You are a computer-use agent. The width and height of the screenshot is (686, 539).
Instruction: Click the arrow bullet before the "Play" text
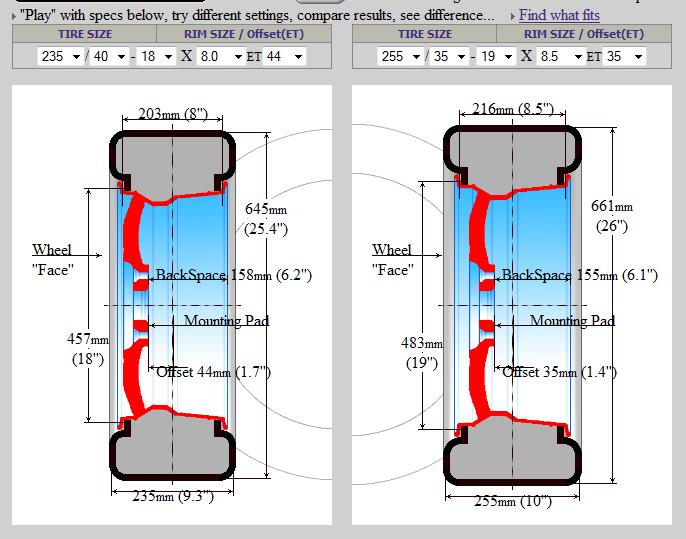pos(12,16)
